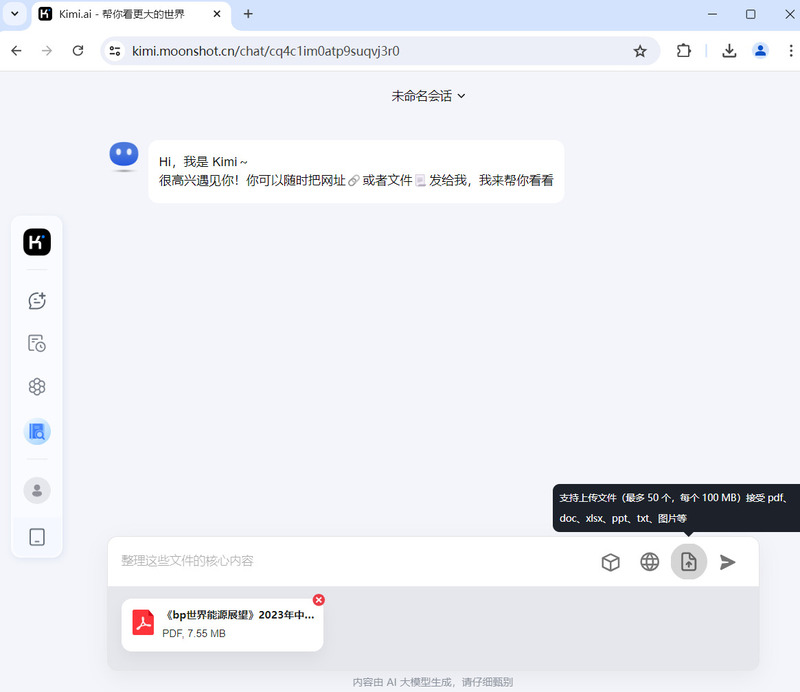This screenshot has height=692, width=800.
Task: Click the site information icon in address bar
Action: [115, 51]
